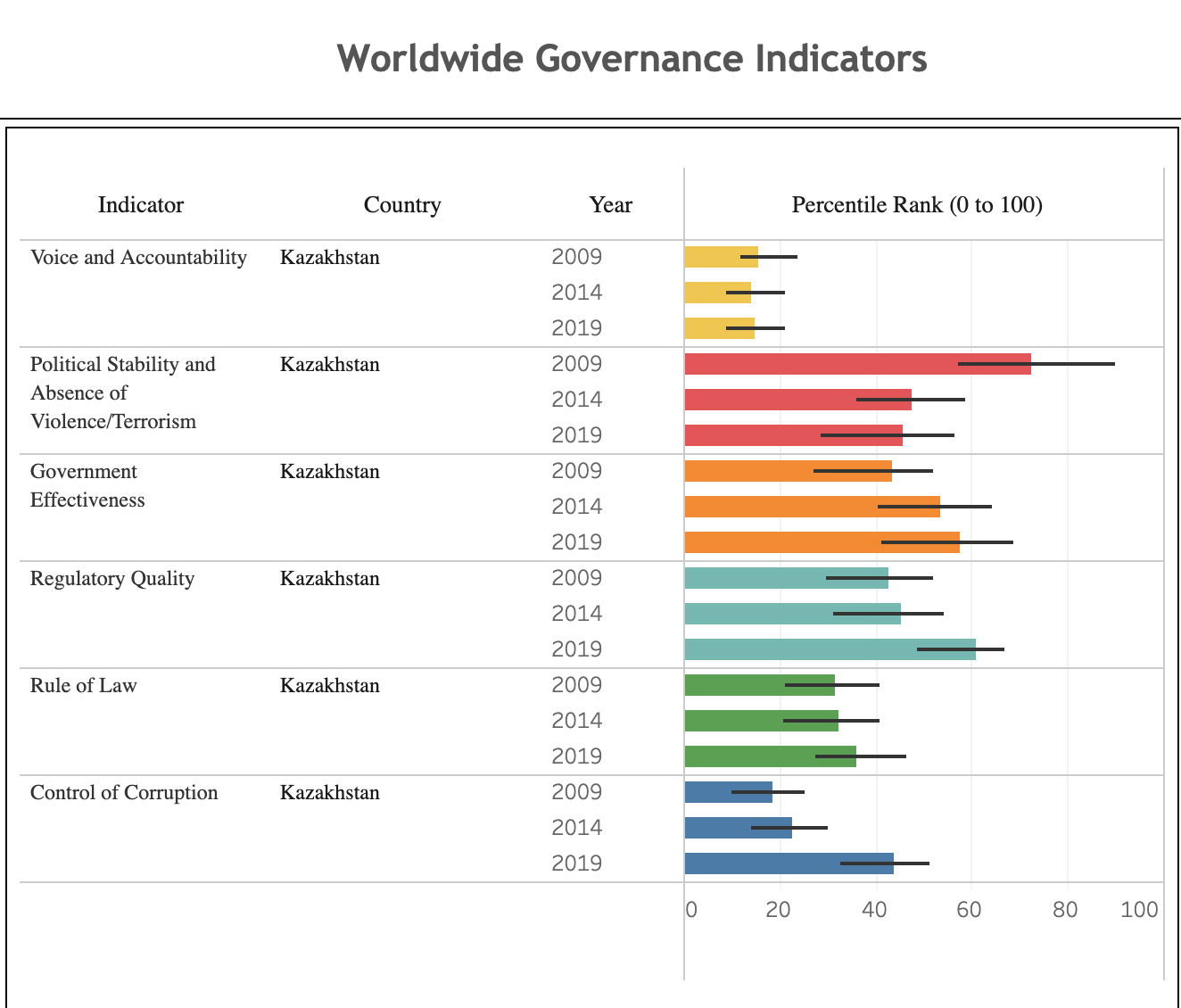Click the Worldwide Governance Indicators title
This screenshot has width=1181, height=1008.
tap(632, 59)
